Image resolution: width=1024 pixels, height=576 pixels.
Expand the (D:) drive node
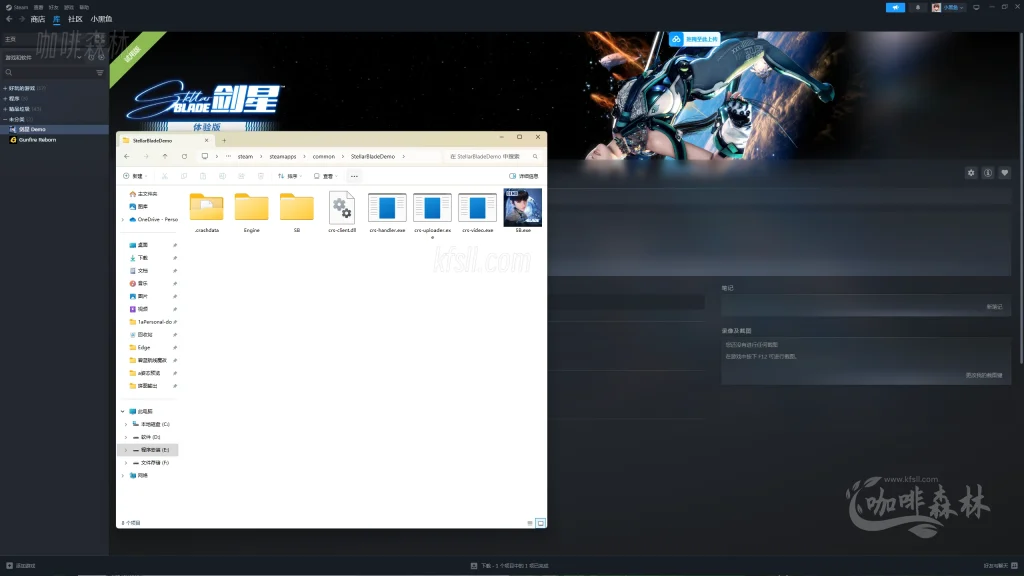[x=126, y=437]
